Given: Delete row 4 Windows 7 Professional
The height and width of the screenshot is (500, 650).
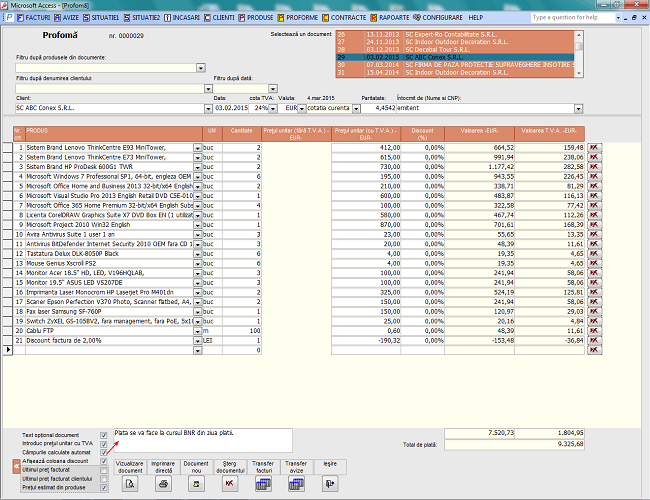Looking at the screenshot, I should tap(594, 177).
